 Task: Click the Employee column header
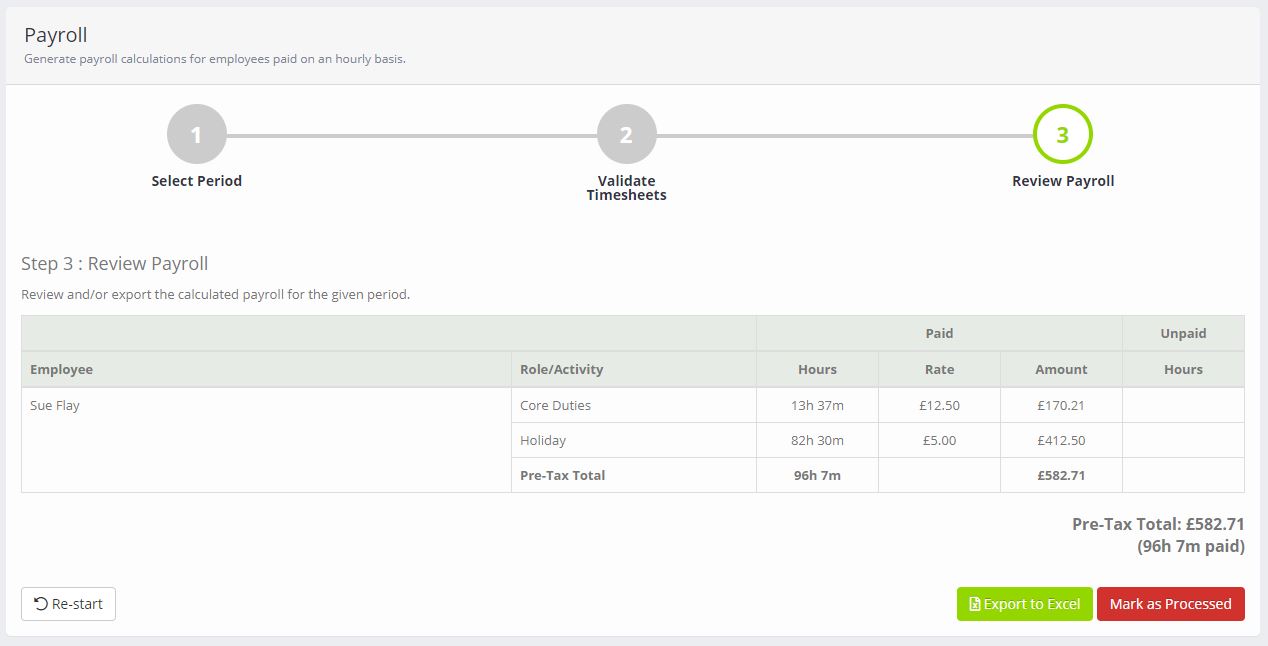(x=266, y=369)
